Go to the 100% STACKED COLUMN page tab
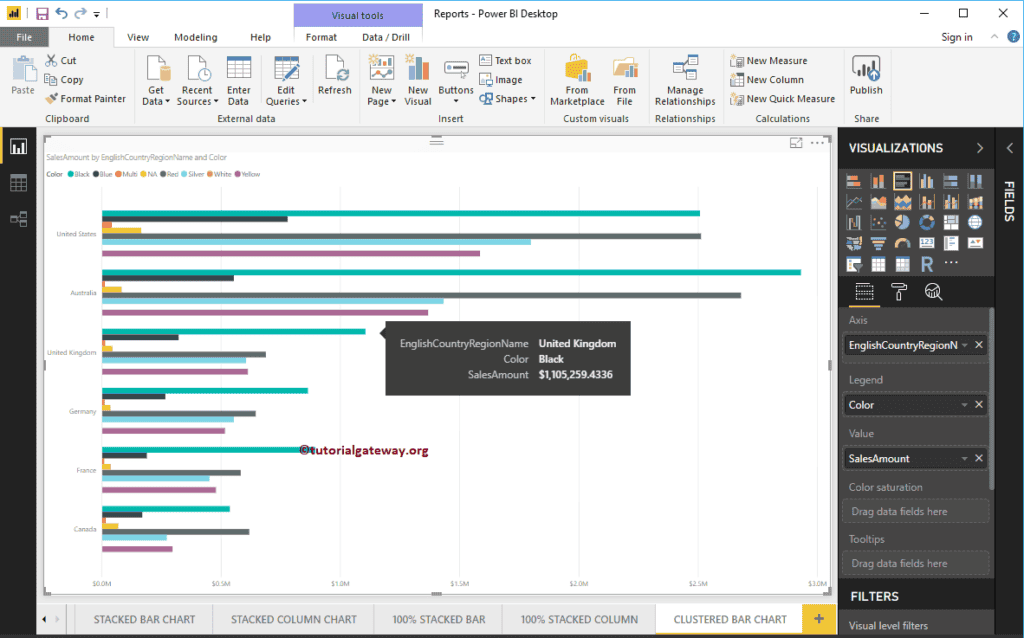This screenshot has height=638, width=1024. (x=579, y=619)
